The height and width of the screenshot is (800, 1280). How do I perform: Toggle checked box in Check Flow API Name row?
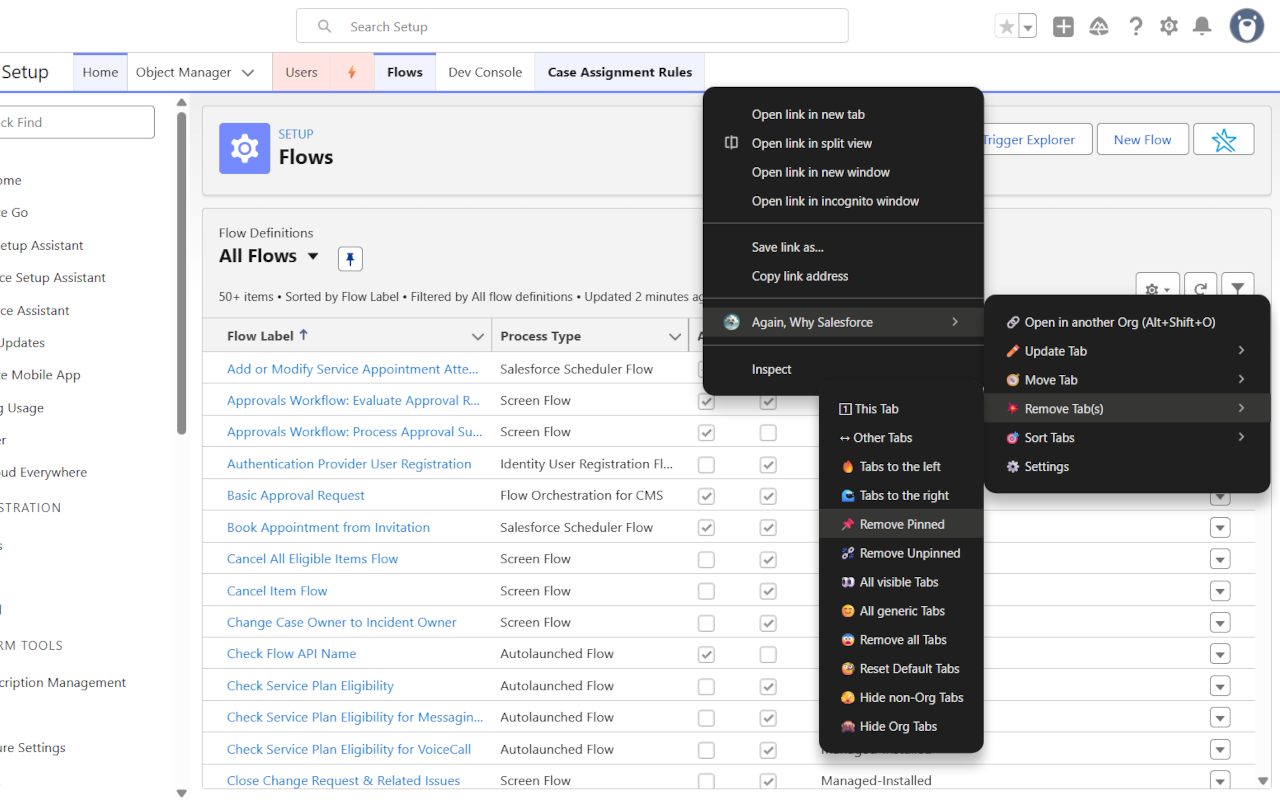[706, 655]
